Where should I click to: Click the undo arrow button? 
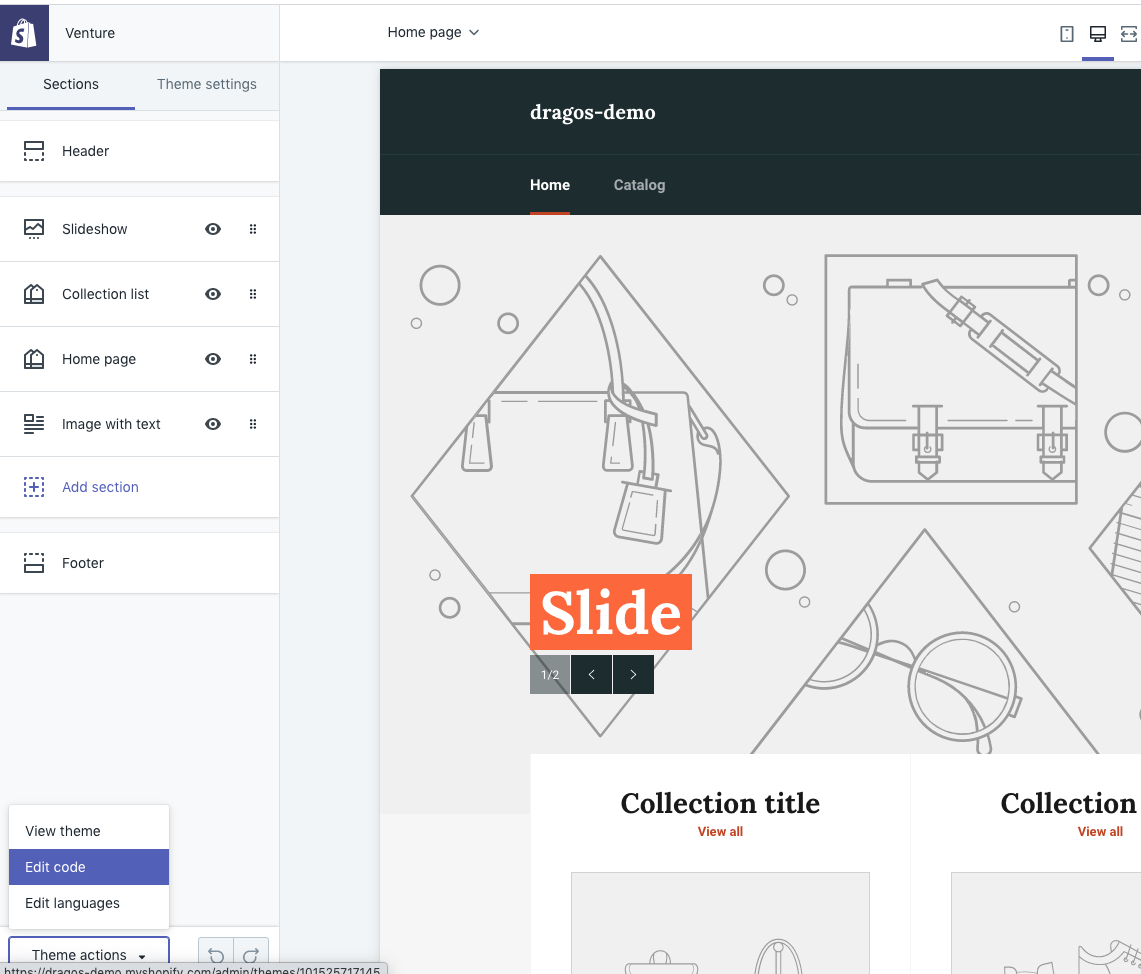pyautogui.click(x=216, y=955)
